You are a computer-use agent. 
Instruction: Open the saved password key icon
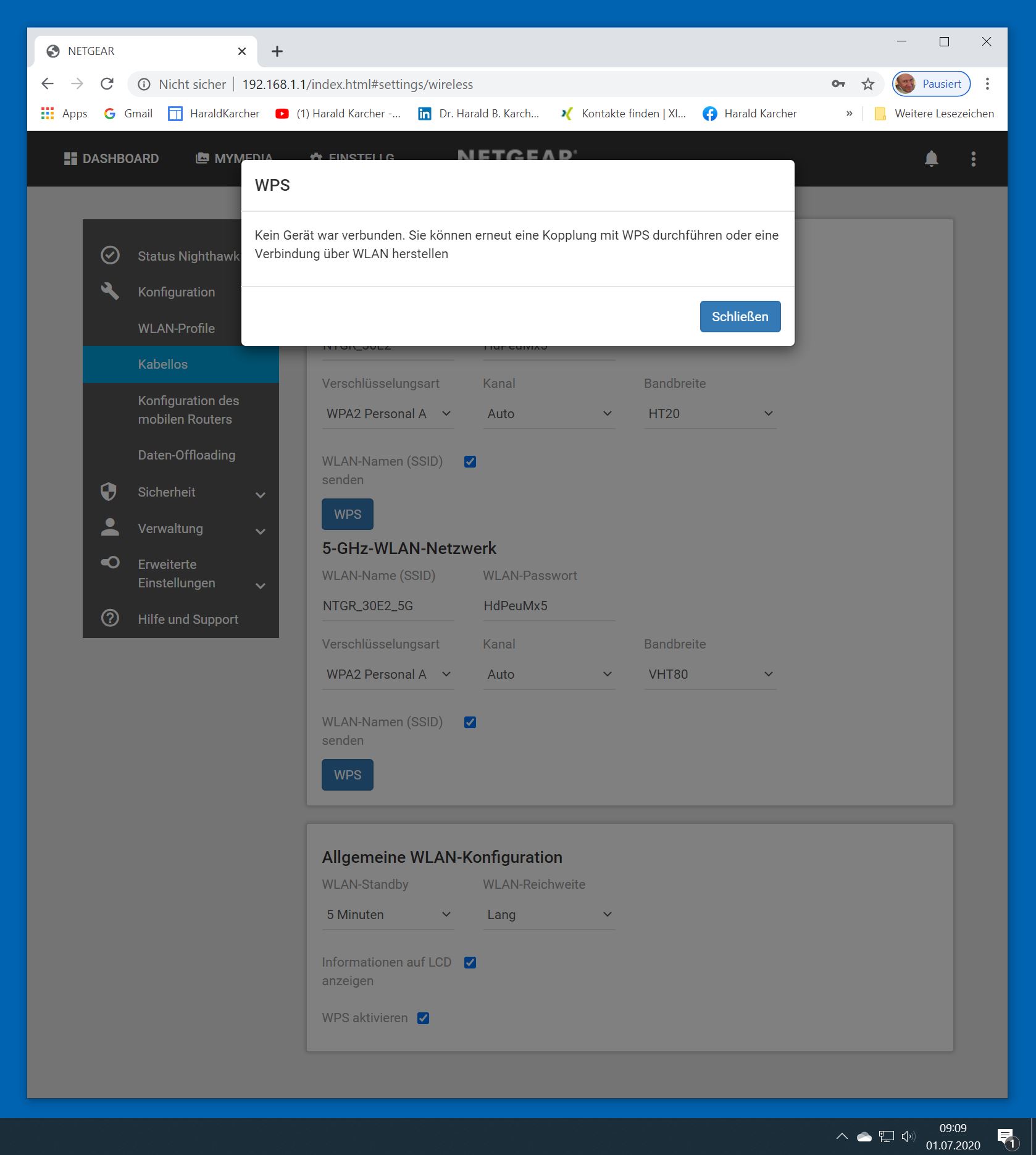click(x=838, y=84)
